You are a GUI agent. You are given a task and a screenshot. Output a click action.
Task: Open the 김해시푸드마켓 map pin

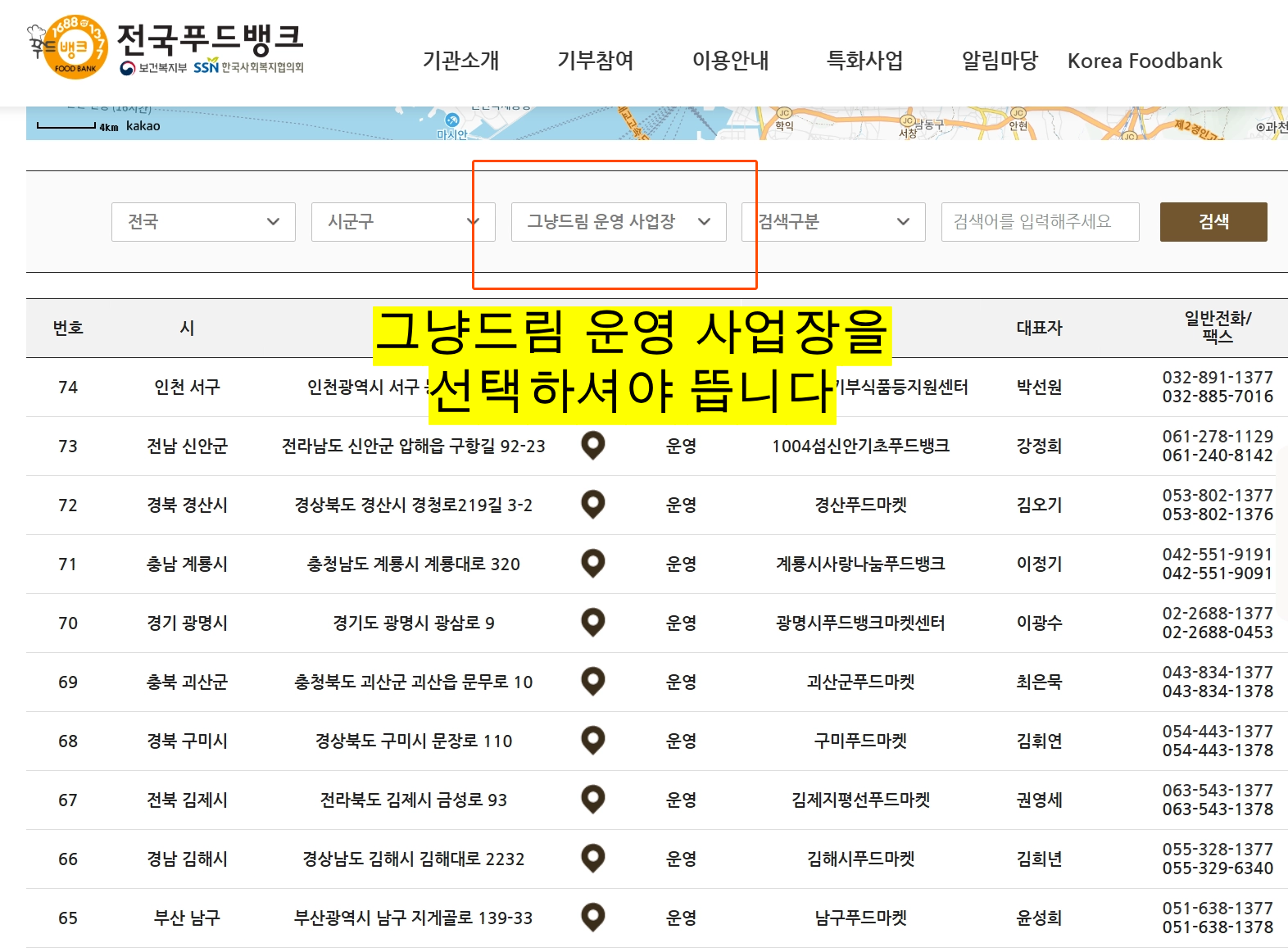coord(592,859)
